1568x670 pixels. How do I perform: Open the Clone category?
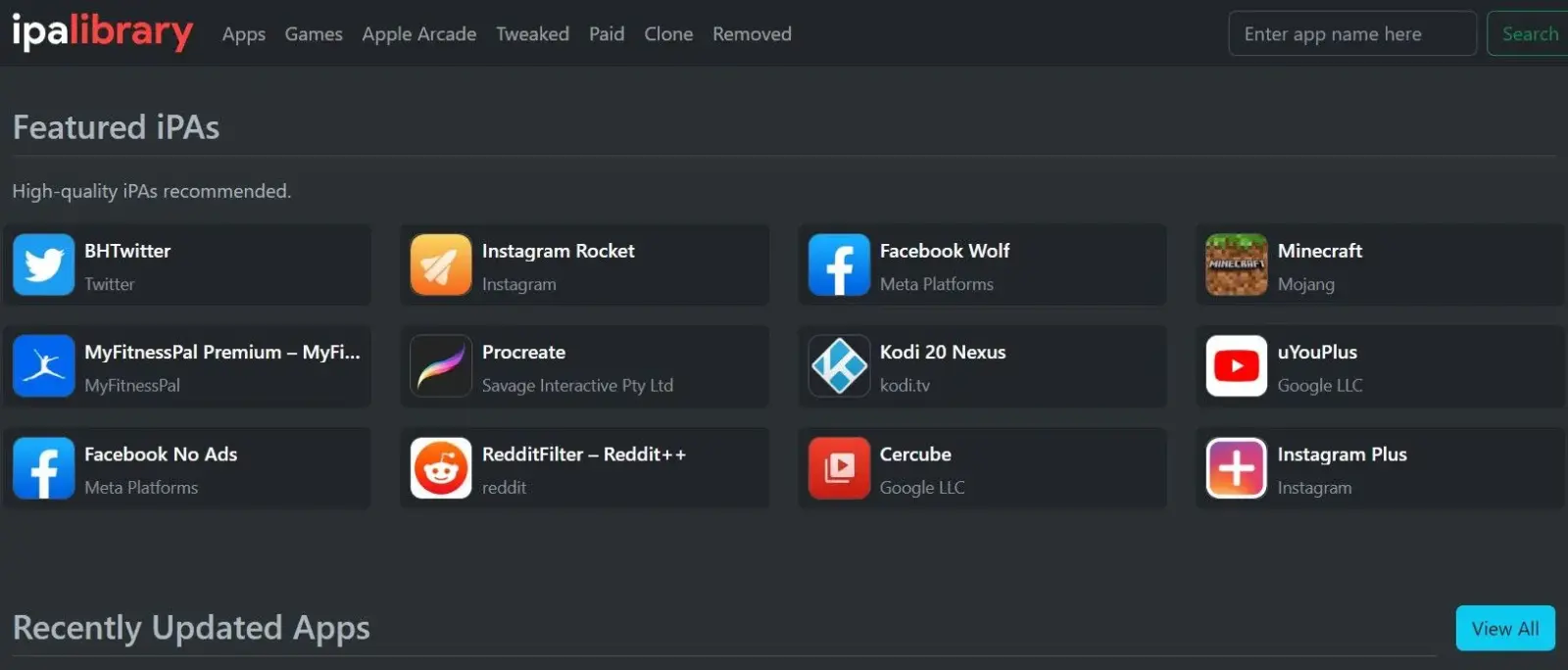pyautogui.click(x=668, y=34)
